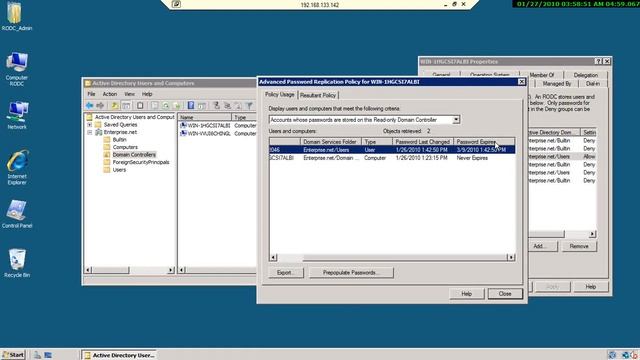Click right scroll arrow of users list
This screenshot has width=640, height=360.
click(x=511, y=258)
